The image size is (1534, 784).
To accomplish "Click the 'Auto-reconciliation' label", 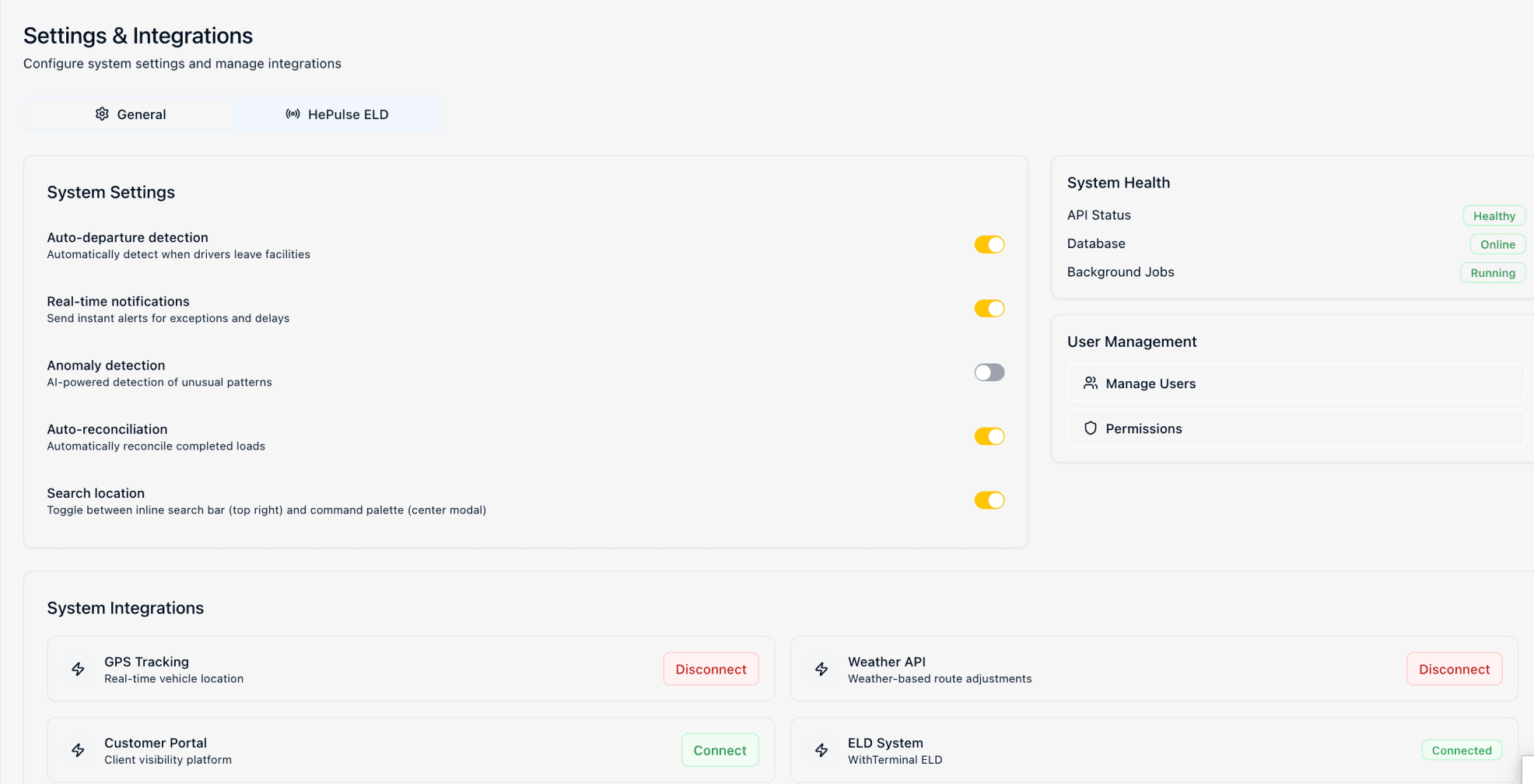I will 107,429.
